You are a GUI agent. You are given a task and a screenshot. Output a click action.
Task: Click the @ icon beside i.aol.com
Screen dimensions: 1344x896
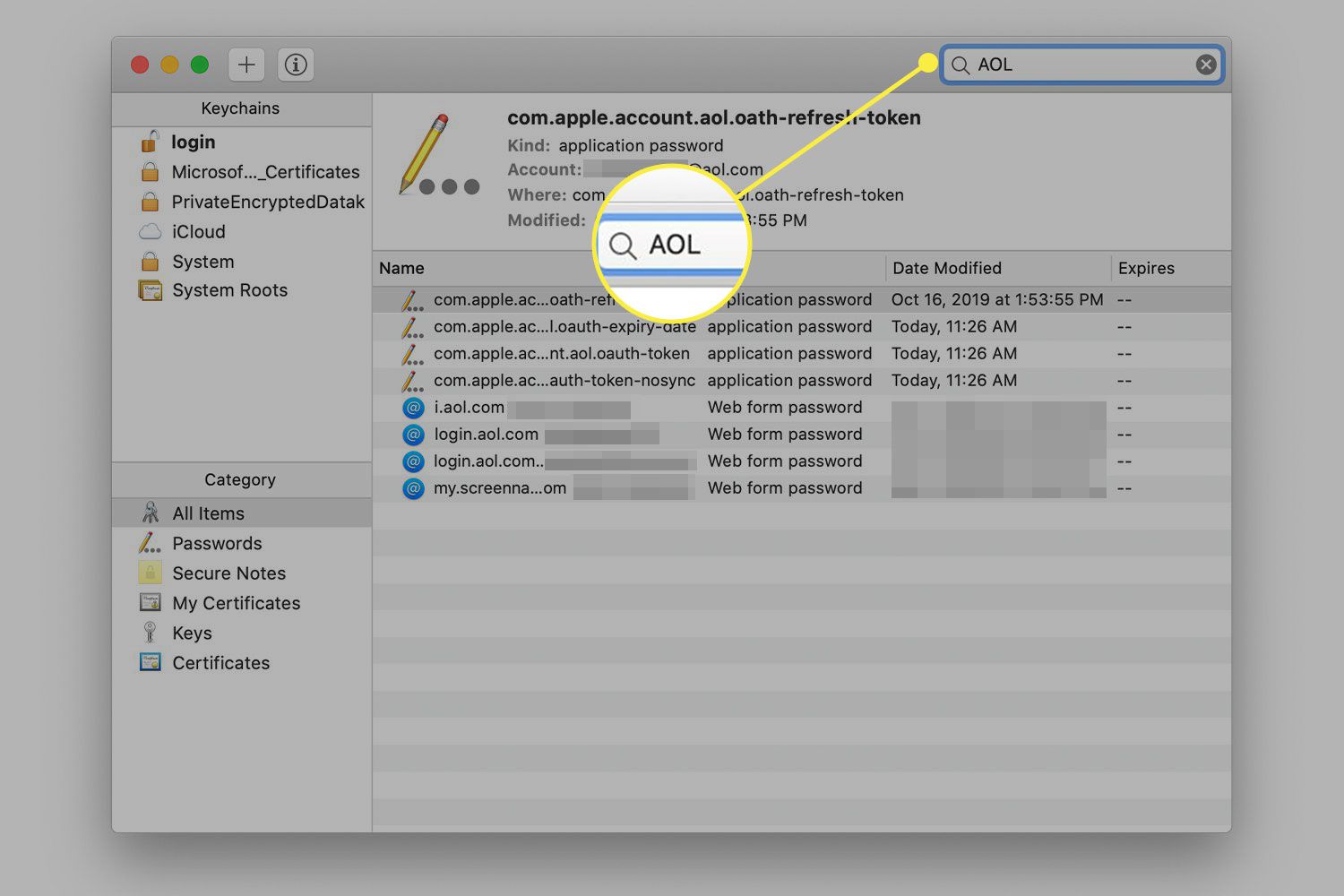413,408
